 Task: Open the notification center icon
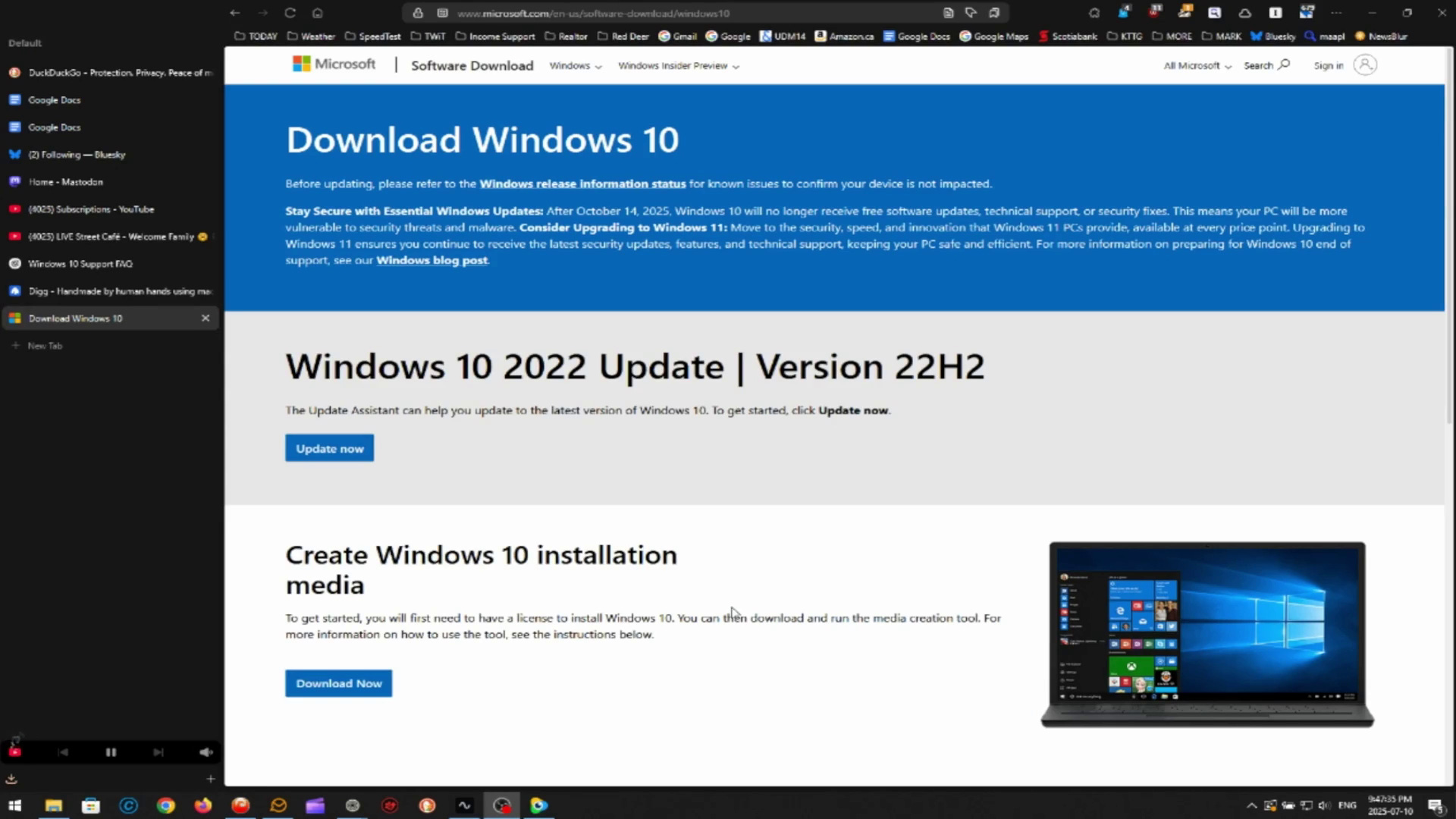1435,805
